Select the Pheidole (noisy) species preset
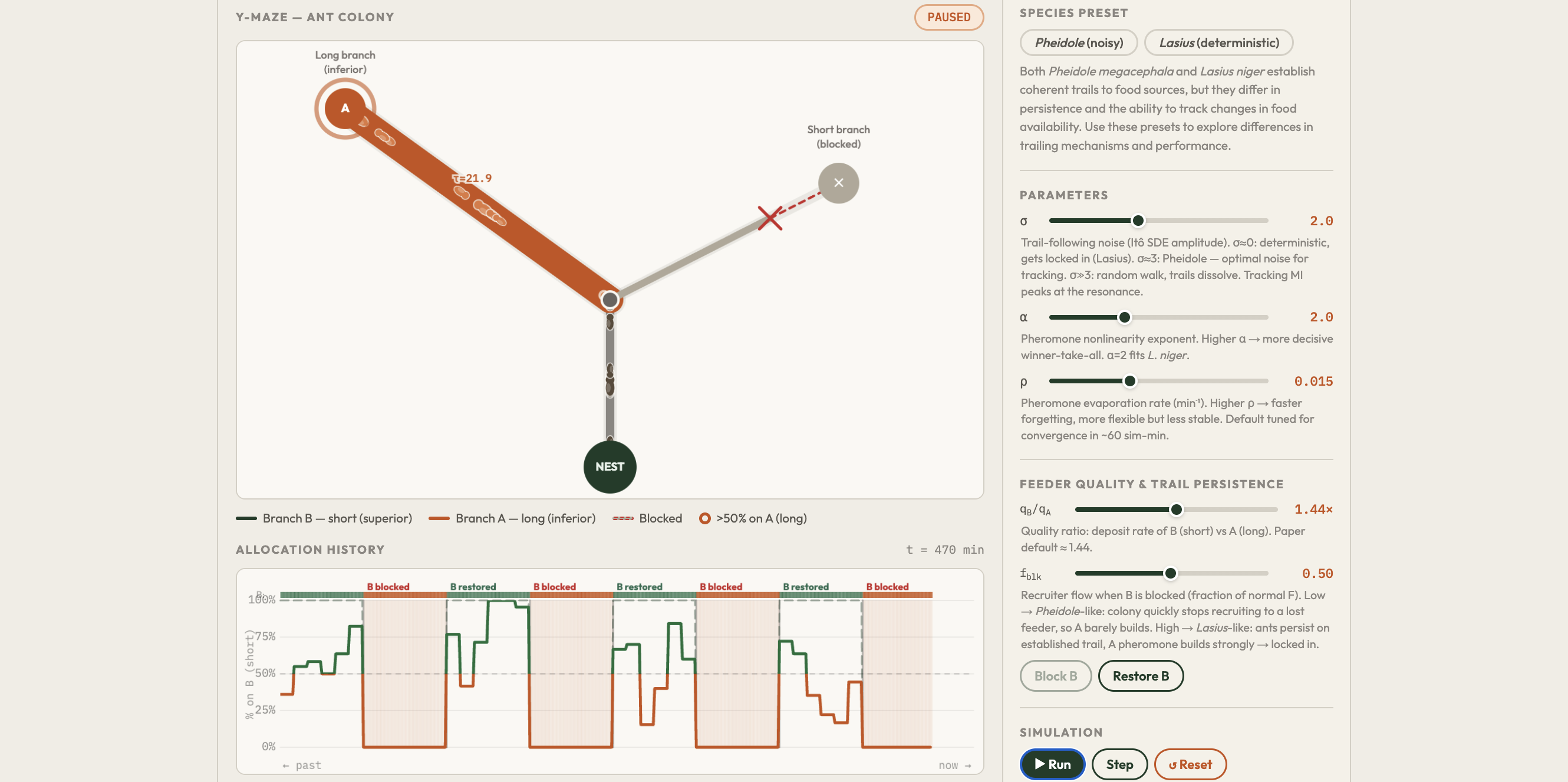Viewport: 1568px width, 782px height. 1079,42
